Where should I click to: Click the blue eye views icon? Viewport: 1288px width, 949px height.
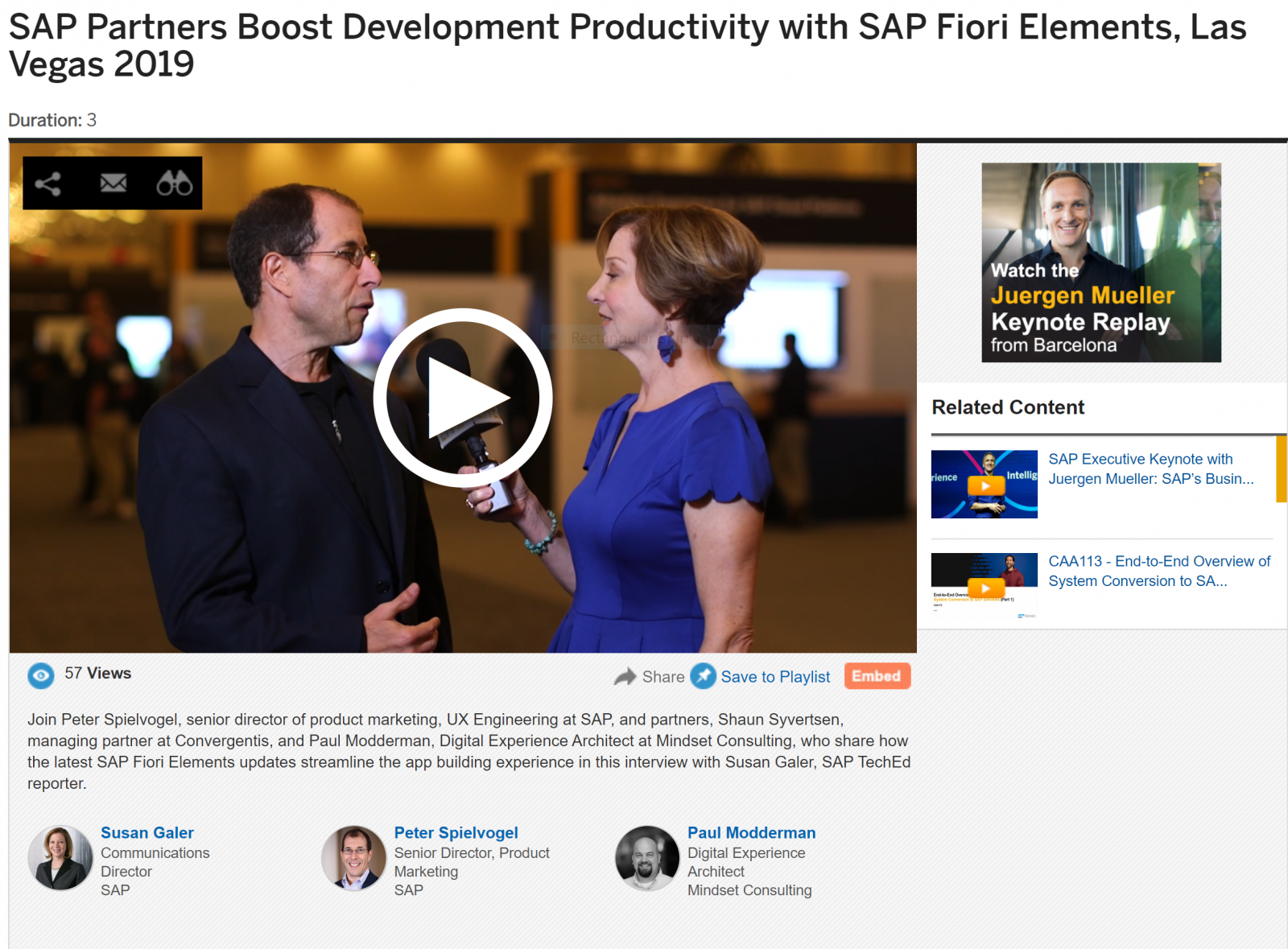pos(41,675)
